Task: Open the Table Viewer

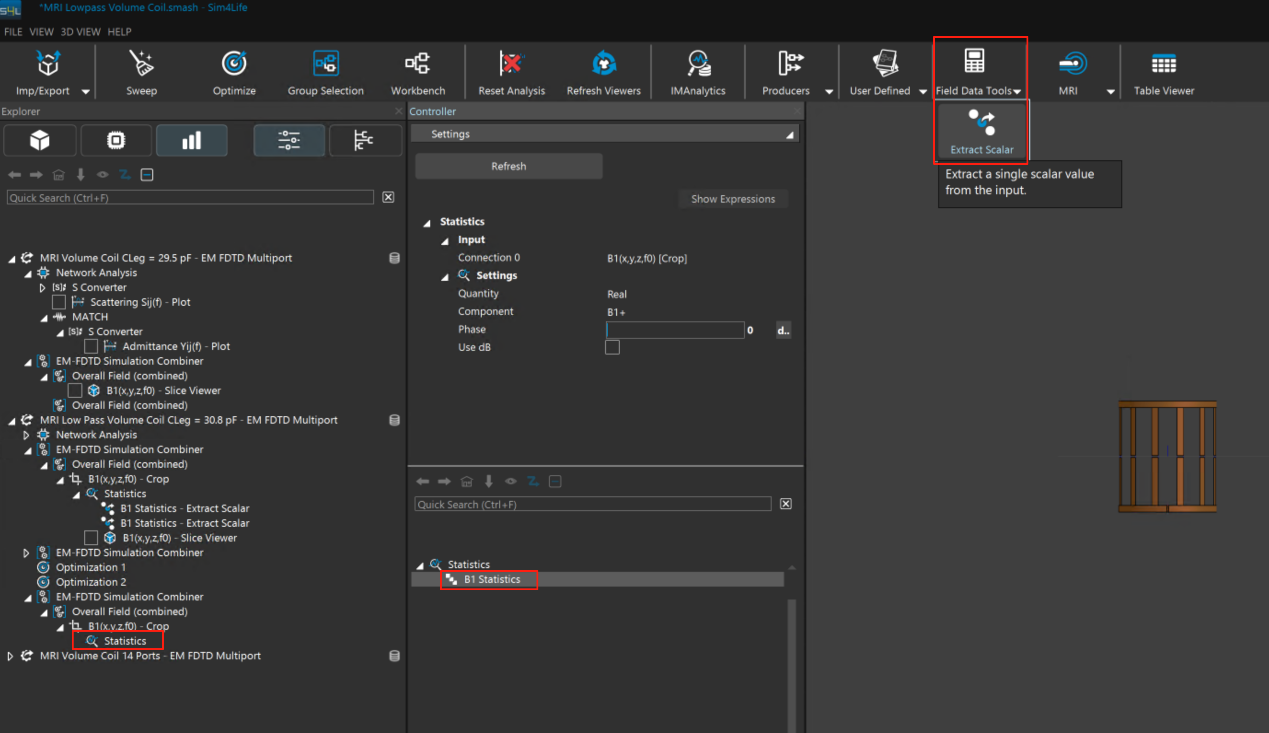Action: tap(1164, 64)
